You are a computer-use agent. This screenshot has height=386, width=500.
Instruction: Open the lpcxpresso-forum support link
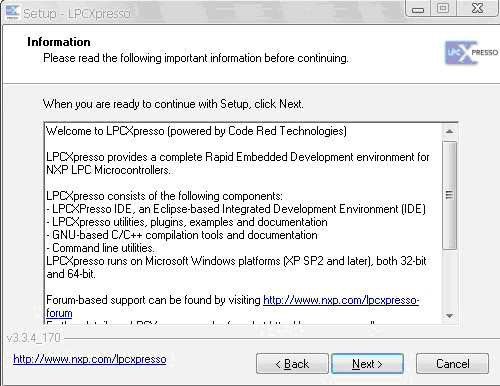coord(341,300)
